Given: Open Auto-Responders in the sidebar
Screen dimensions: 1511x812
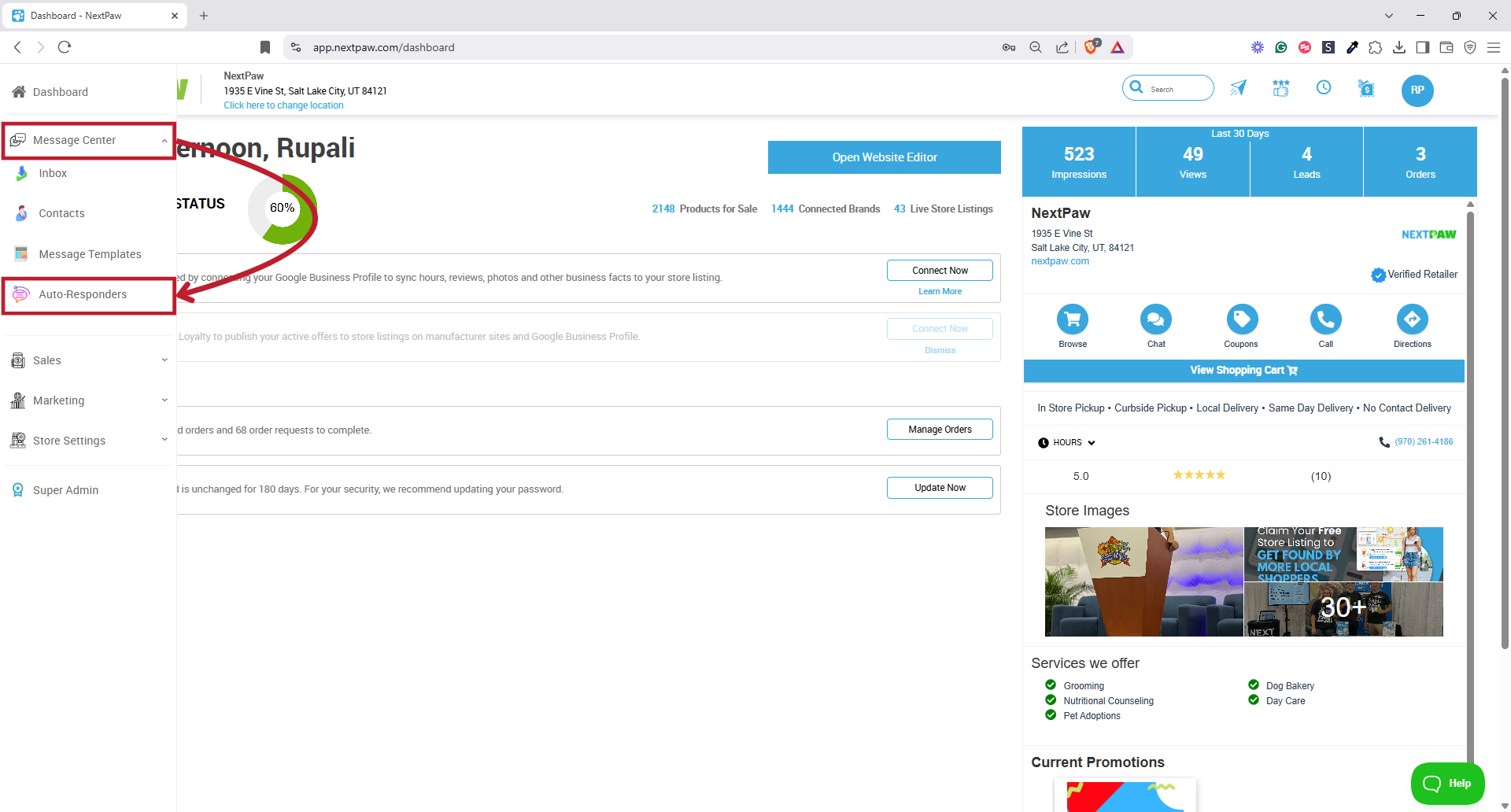Looking at the screenshot, I should (x=83, y=294).
